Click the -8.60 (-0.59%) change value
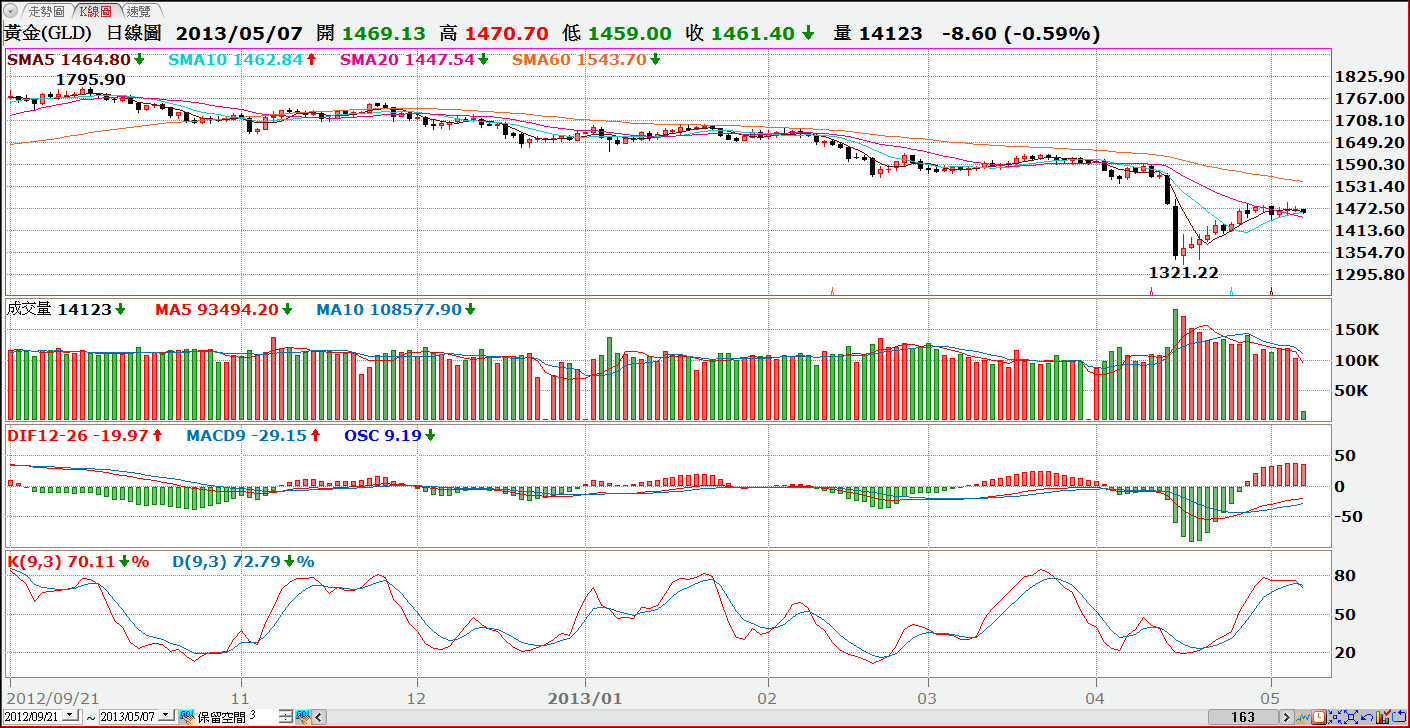The width and height of the screenshot is (1410, 728). (x=1021, y=33)
